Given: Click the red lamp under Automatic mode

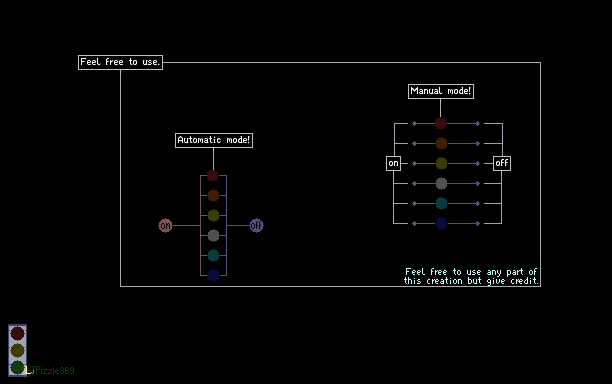Looking at the screenshot, I should (x=213, y=175).
